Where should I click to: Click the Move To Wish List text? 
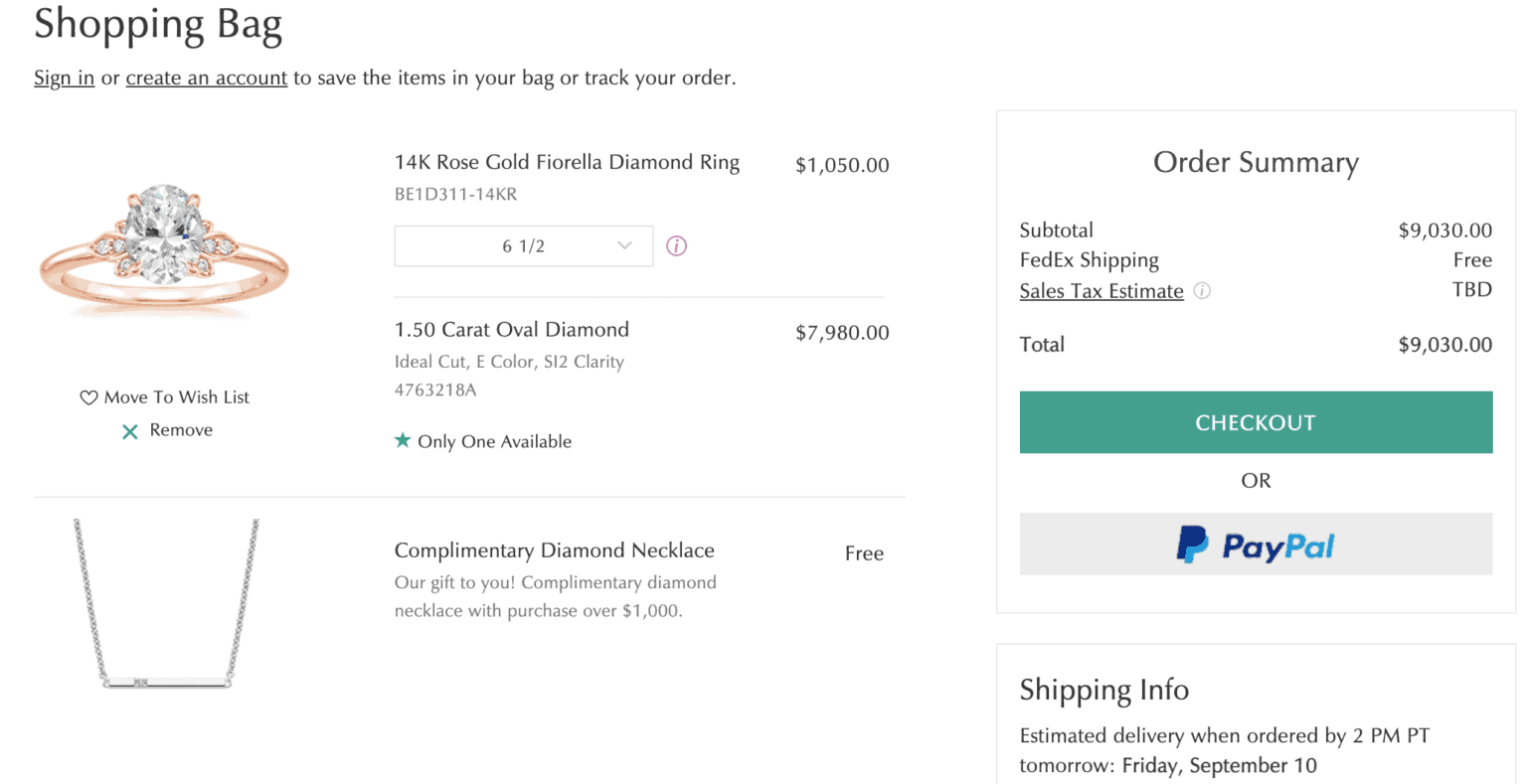pyautogui.click(x=176, y=397)
